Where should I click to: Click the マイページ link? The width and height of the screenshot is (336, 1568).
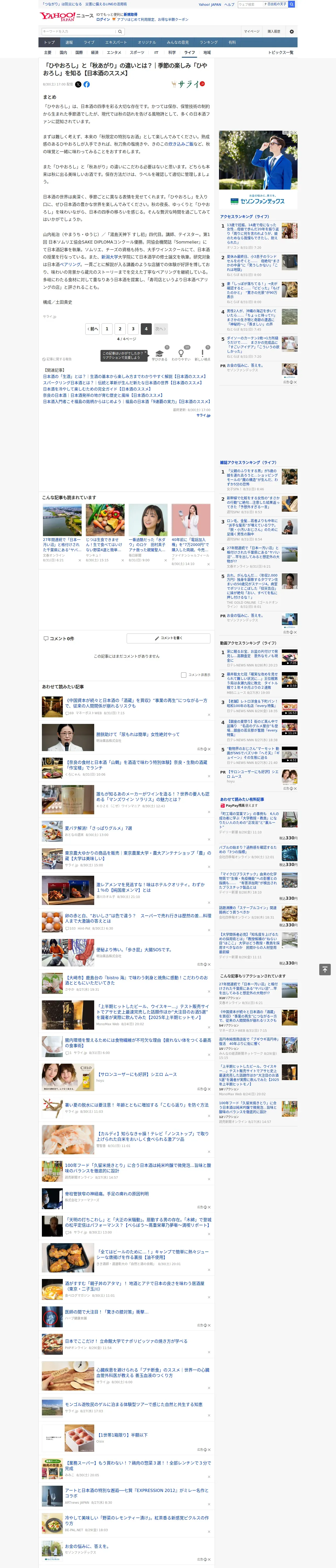coord(251,32)
